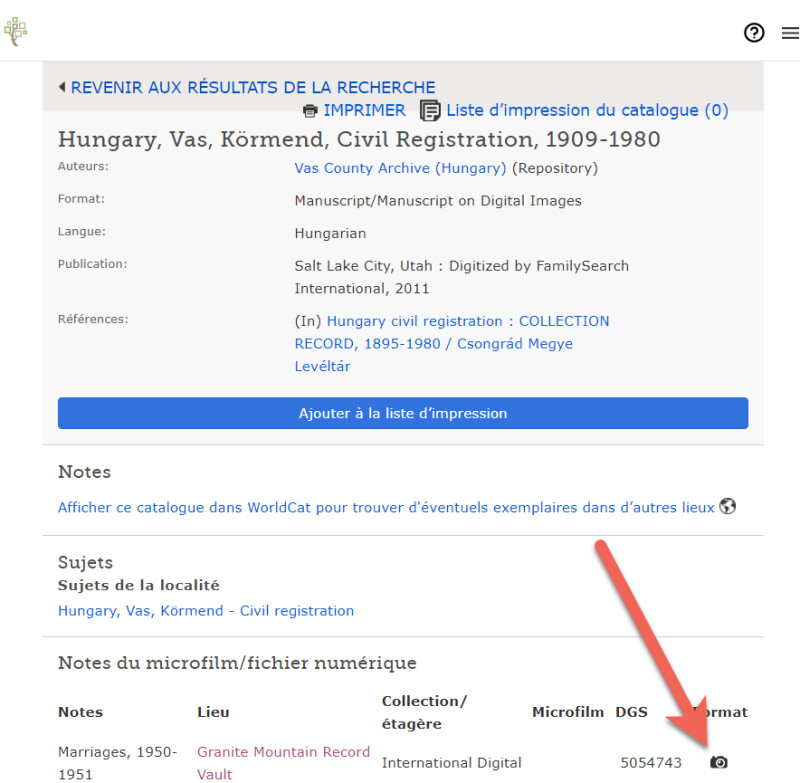Click the Auteurs field label
The image size is (800, 783).
[x=83, y=166]
